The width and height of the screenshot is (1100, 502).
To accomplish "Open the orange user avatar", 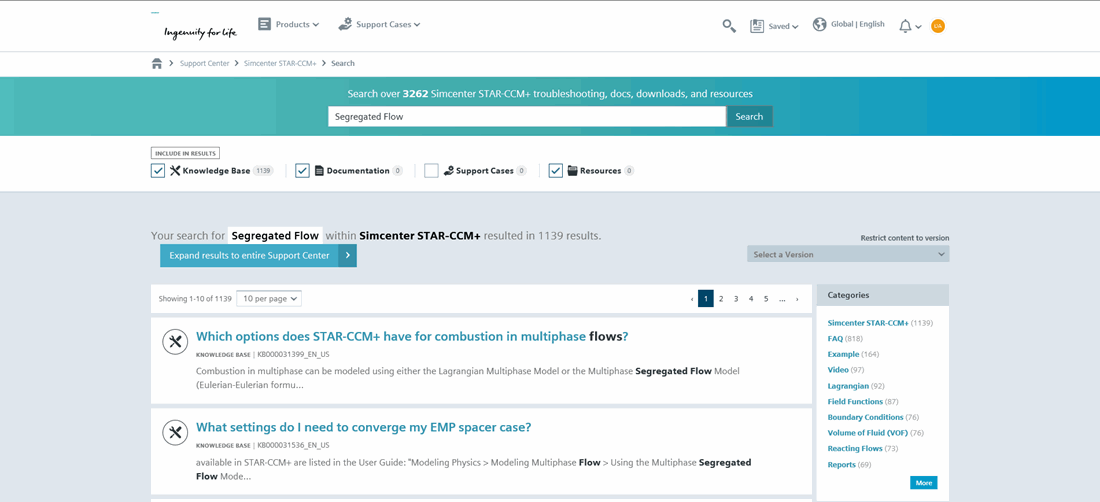I will [938, 26].
